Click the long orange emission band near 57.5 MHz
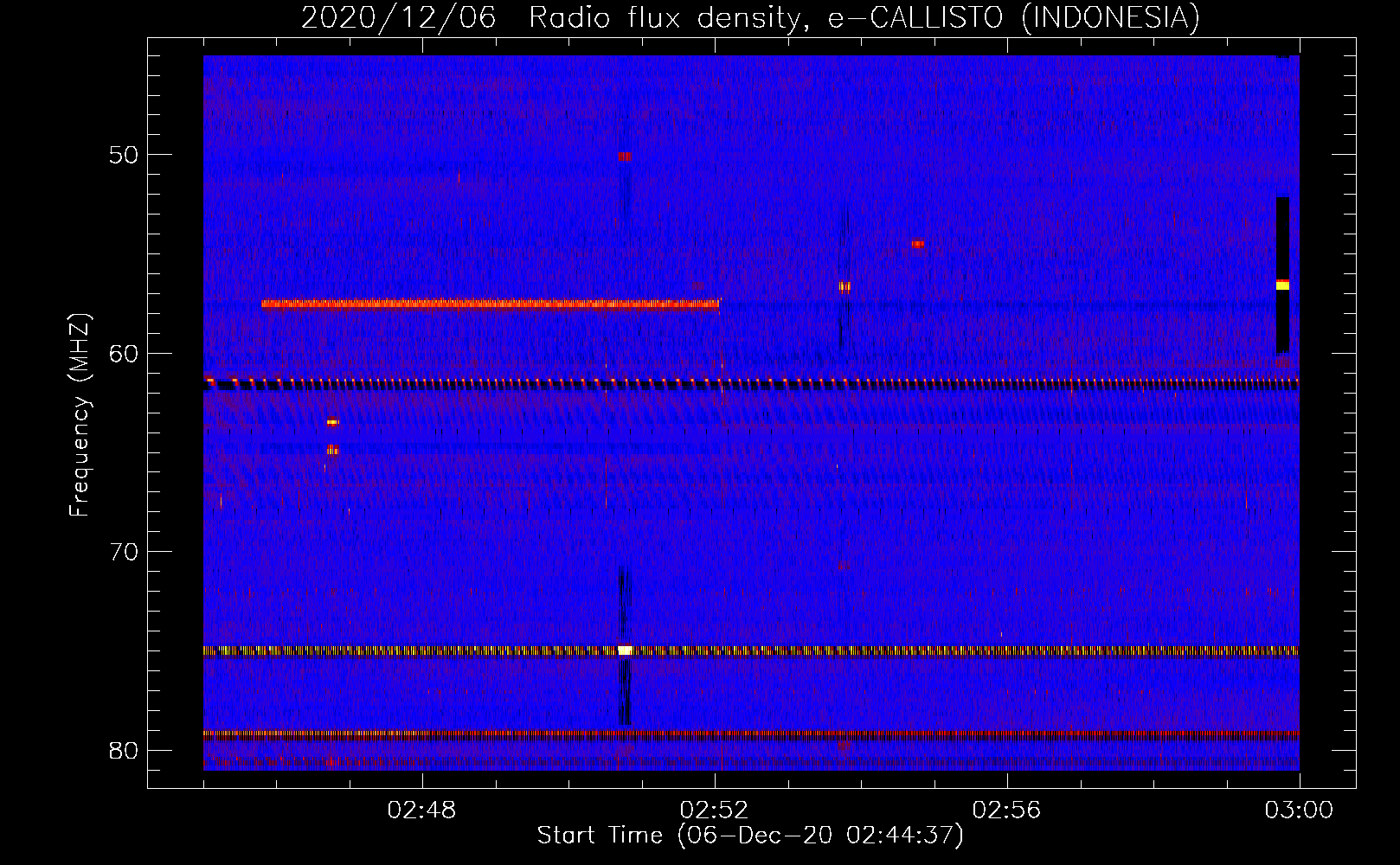1400x865 pixels. click(490, 304)
